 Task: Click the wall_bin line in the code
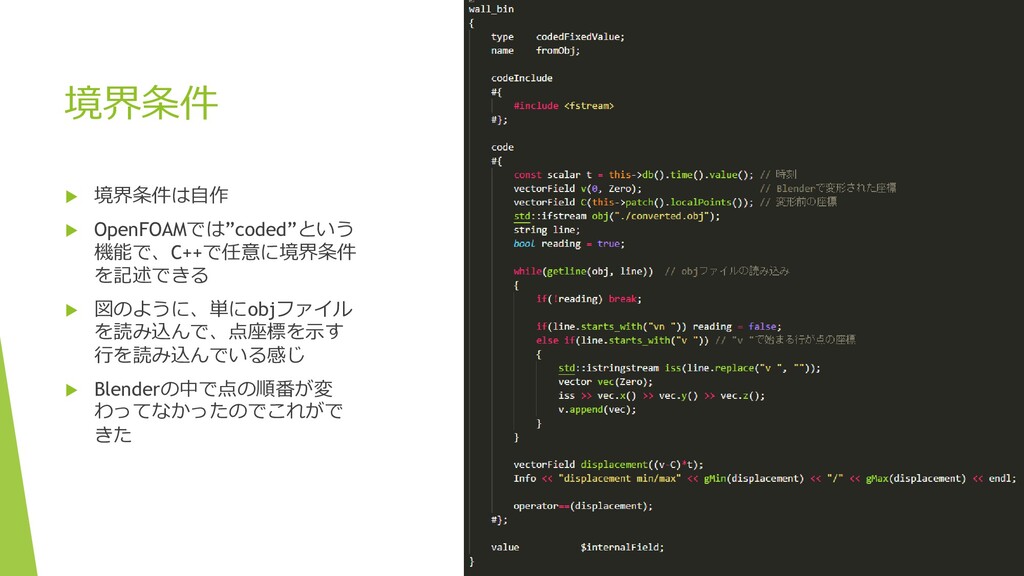click(x=491, y=9)
